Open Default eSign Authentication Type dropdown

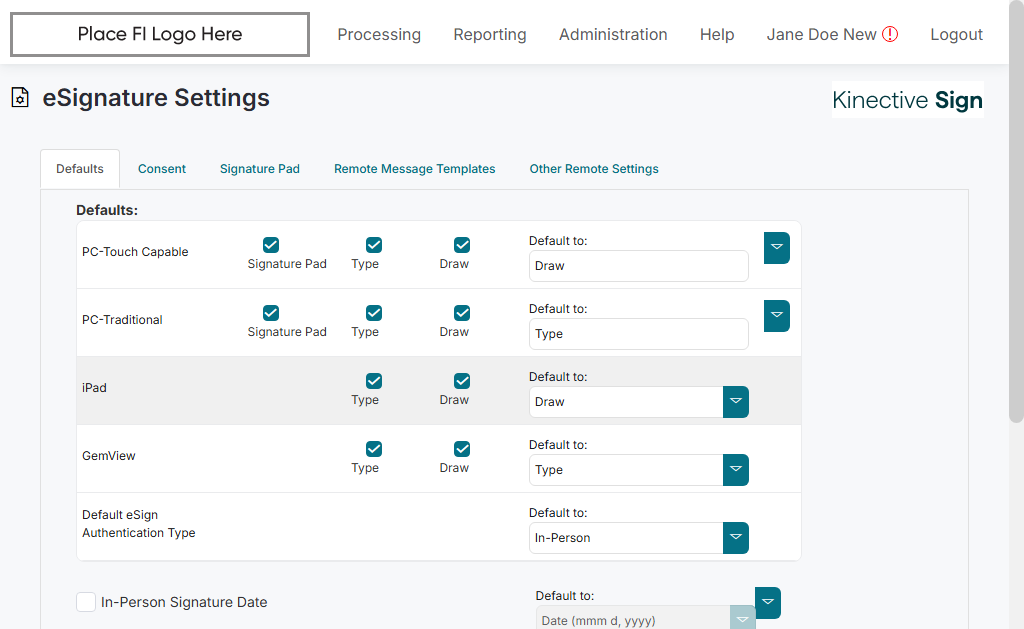click(735, 538)
